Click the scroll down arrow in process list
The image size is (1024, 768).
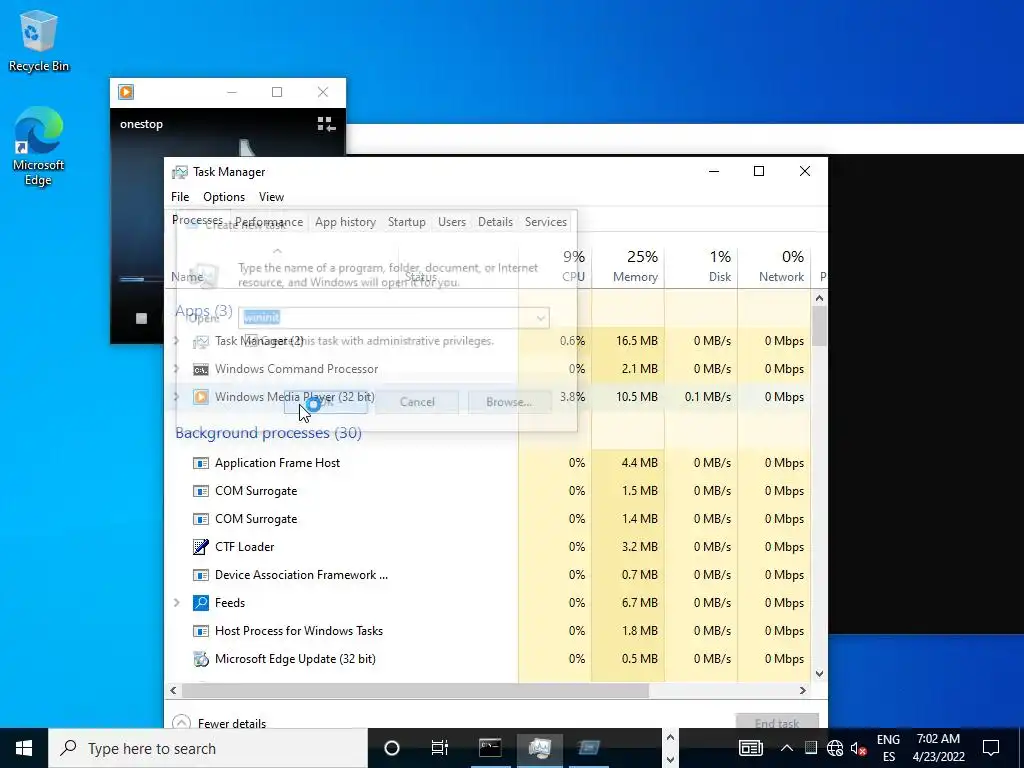[819, 674]
